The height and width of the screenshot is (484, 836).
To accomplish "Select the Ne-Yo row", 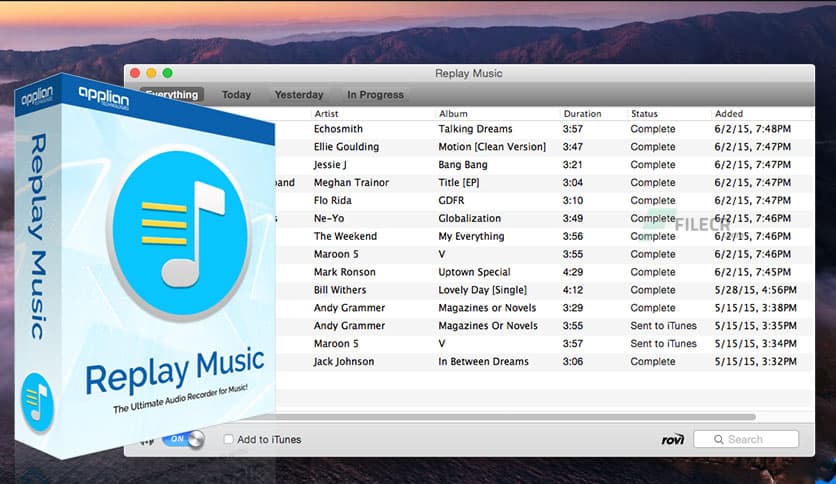I will coord(544,218).
